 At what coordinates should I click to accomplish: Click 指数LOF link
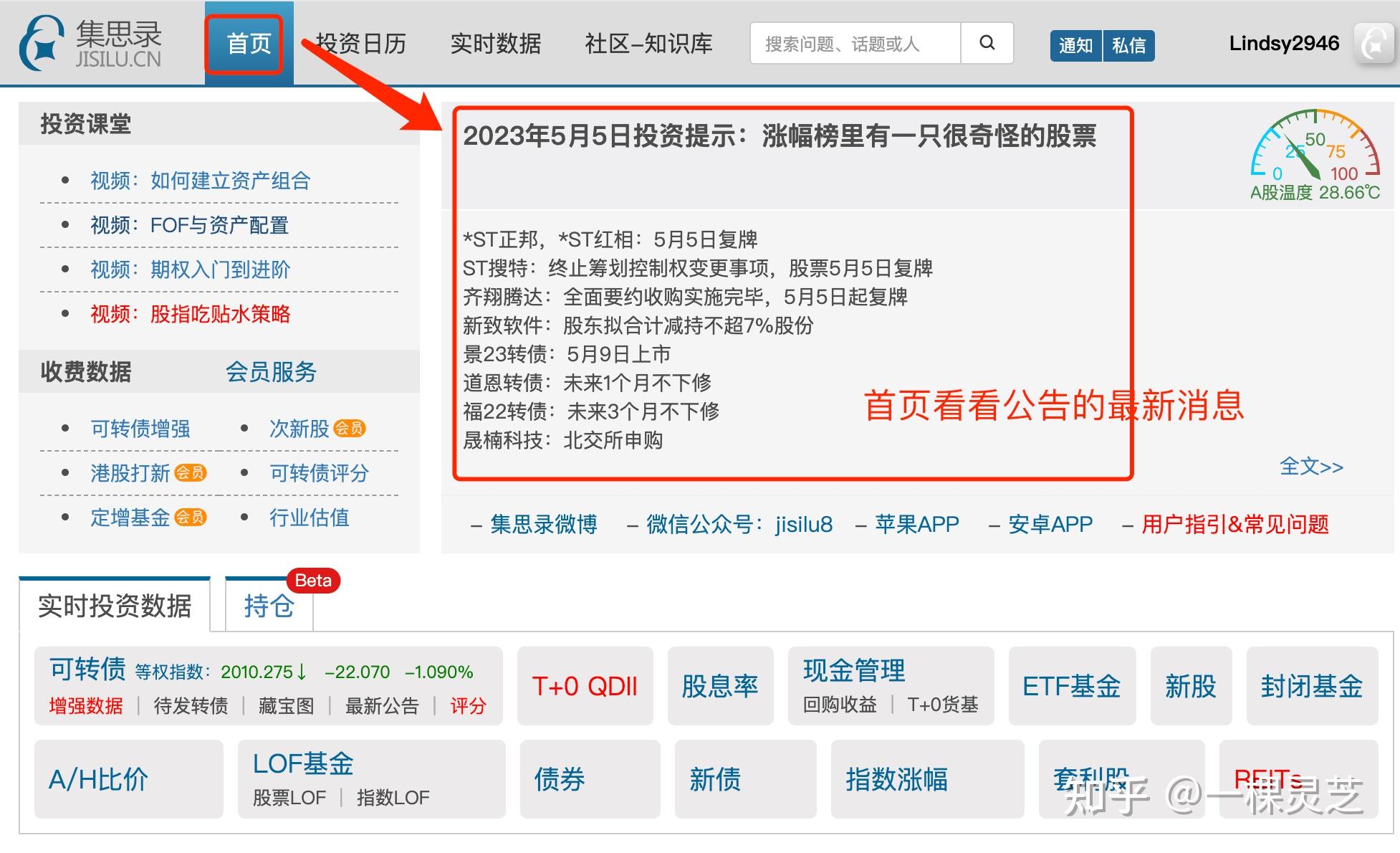click(393, 798)
